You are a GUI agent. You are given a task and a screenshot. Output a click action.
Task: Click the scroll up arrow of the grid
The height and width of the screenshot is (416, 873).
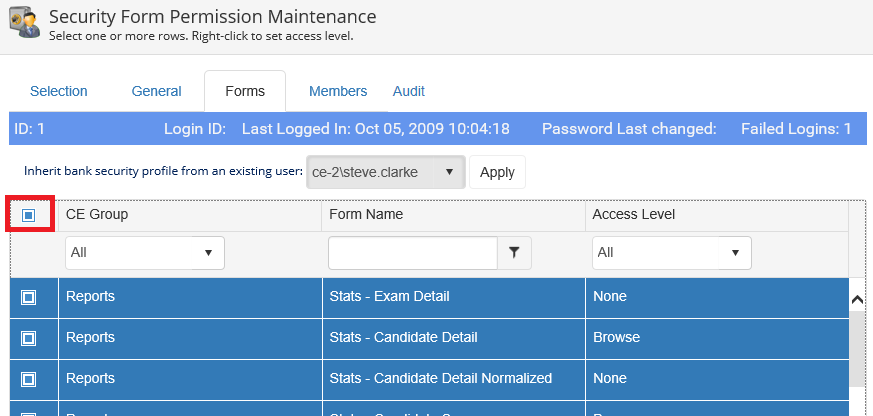pyautogui.click(x=857, y=298)
